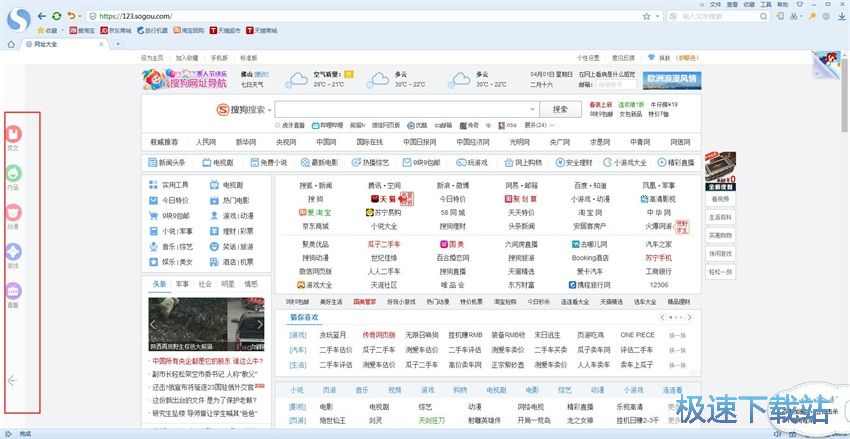Open 新闻头条 category
850x439 pixels.
167,162
